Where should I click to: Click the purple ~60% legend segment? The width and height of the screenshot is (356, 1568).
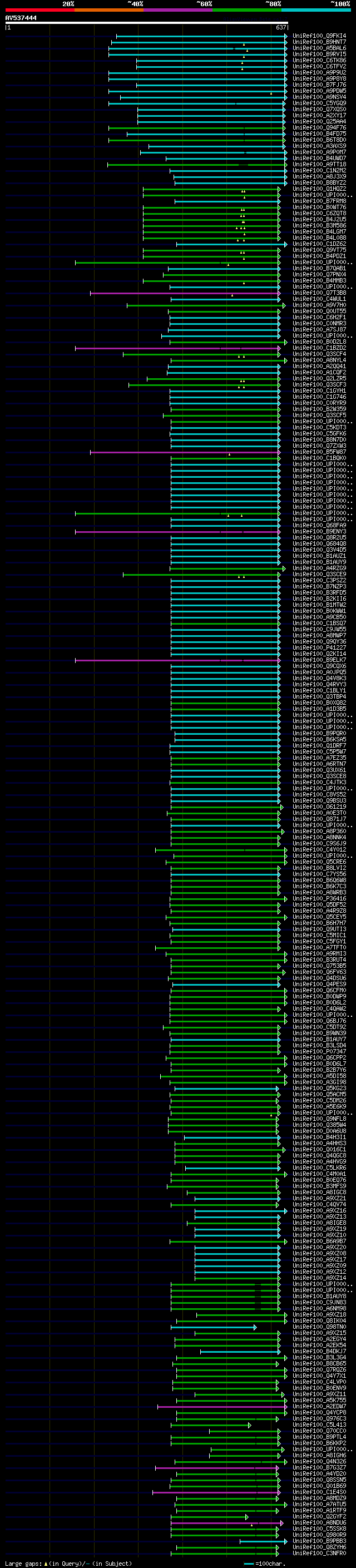[179, 11]
